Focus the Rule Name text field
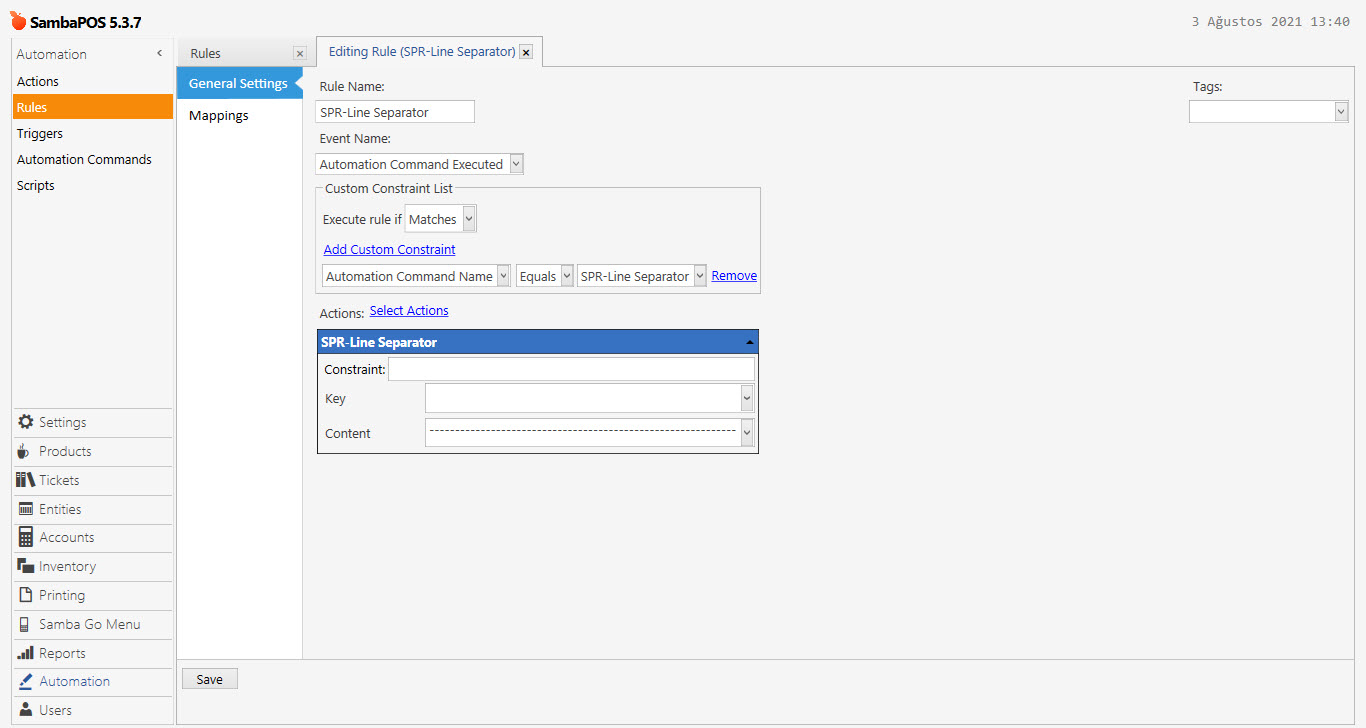The image size is (1366, 728). click(x=395, y=112)
